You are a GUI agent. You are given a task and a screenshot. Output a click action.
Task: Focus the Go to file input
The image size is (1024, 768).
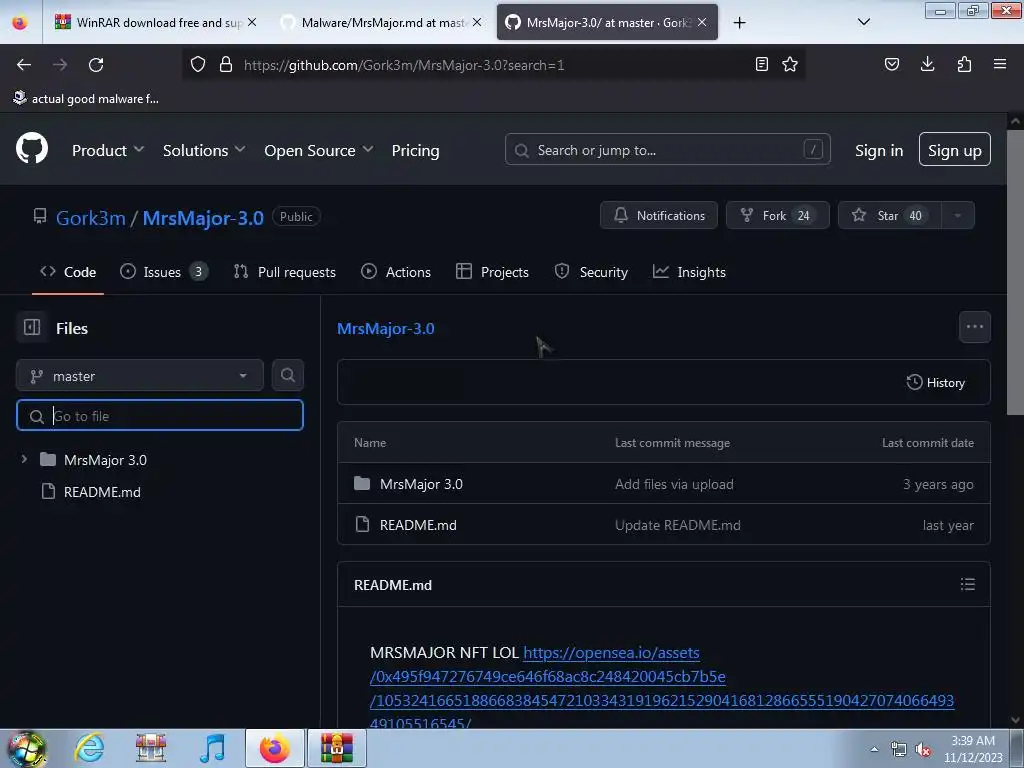[x=160, y=415]
